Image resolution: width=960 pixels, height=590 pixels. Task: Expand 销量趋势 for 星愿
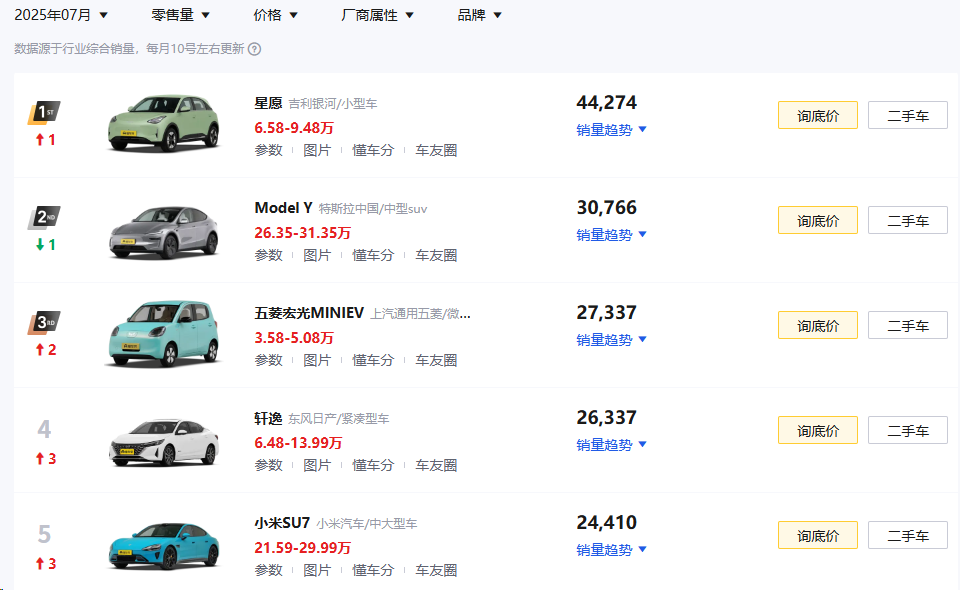tap(612, 130)
